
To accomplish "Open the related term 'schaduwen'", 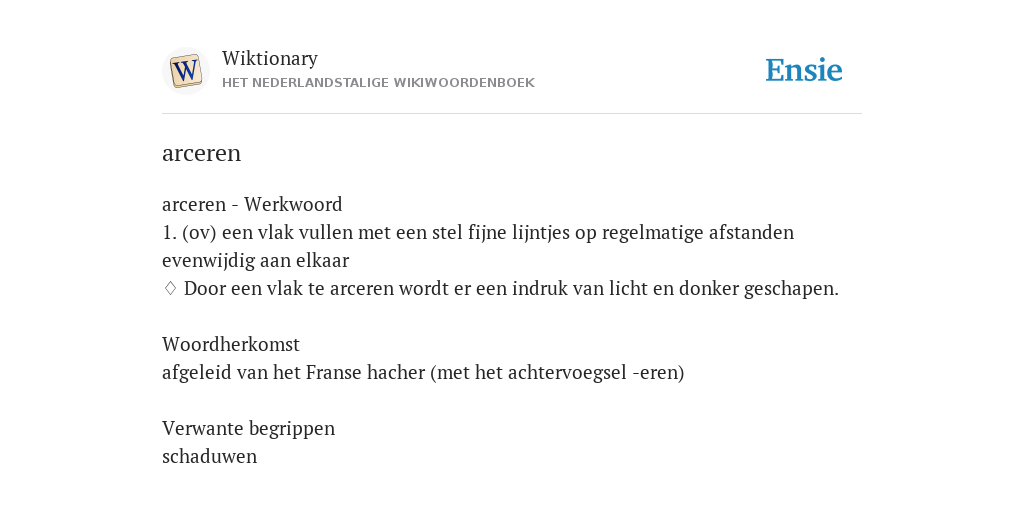I will pos(210,456).
